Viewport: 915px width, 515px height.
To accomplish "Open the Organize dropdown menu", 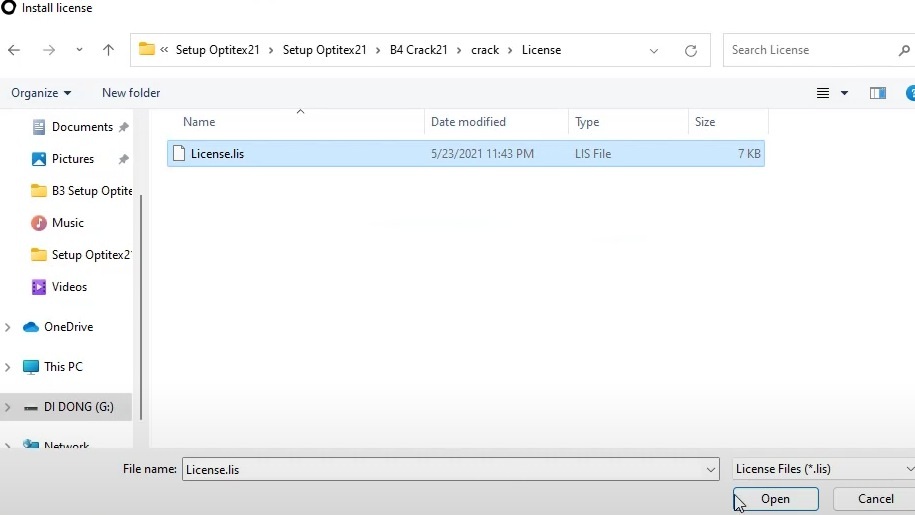I will point(41,93).
